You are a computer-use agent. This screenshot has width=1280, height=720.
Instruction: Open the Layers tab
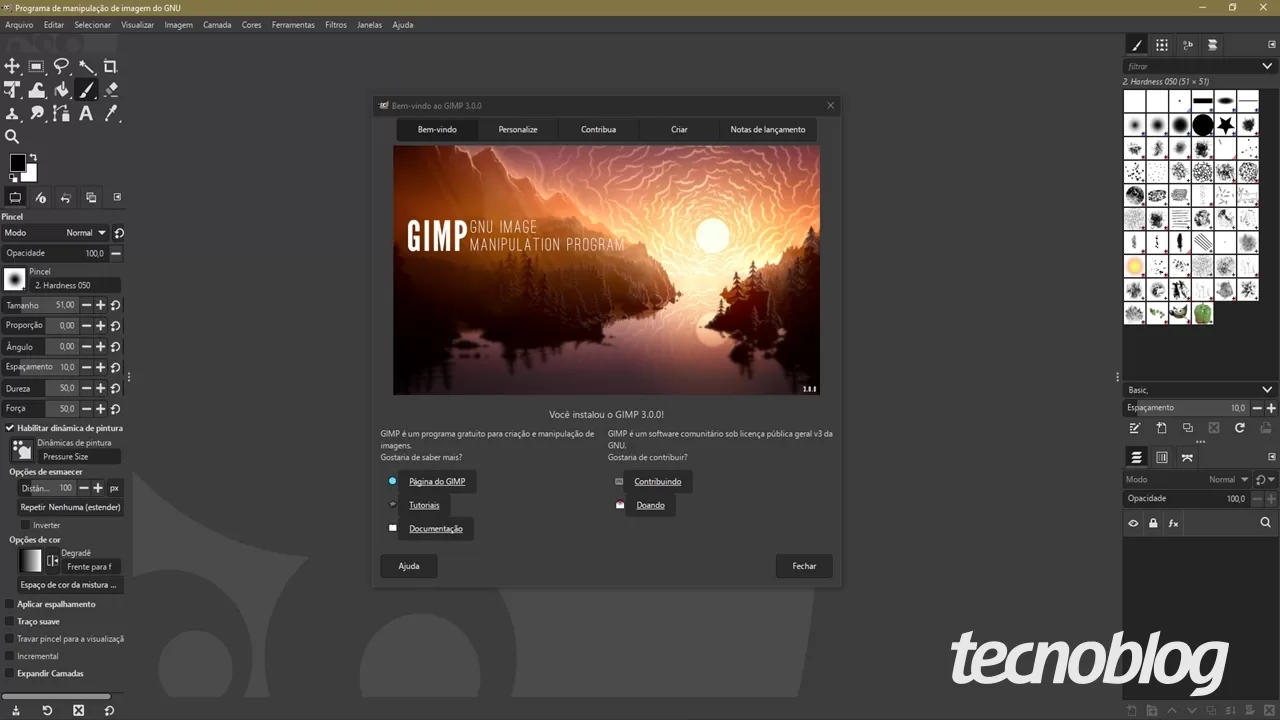[1136, 457]
